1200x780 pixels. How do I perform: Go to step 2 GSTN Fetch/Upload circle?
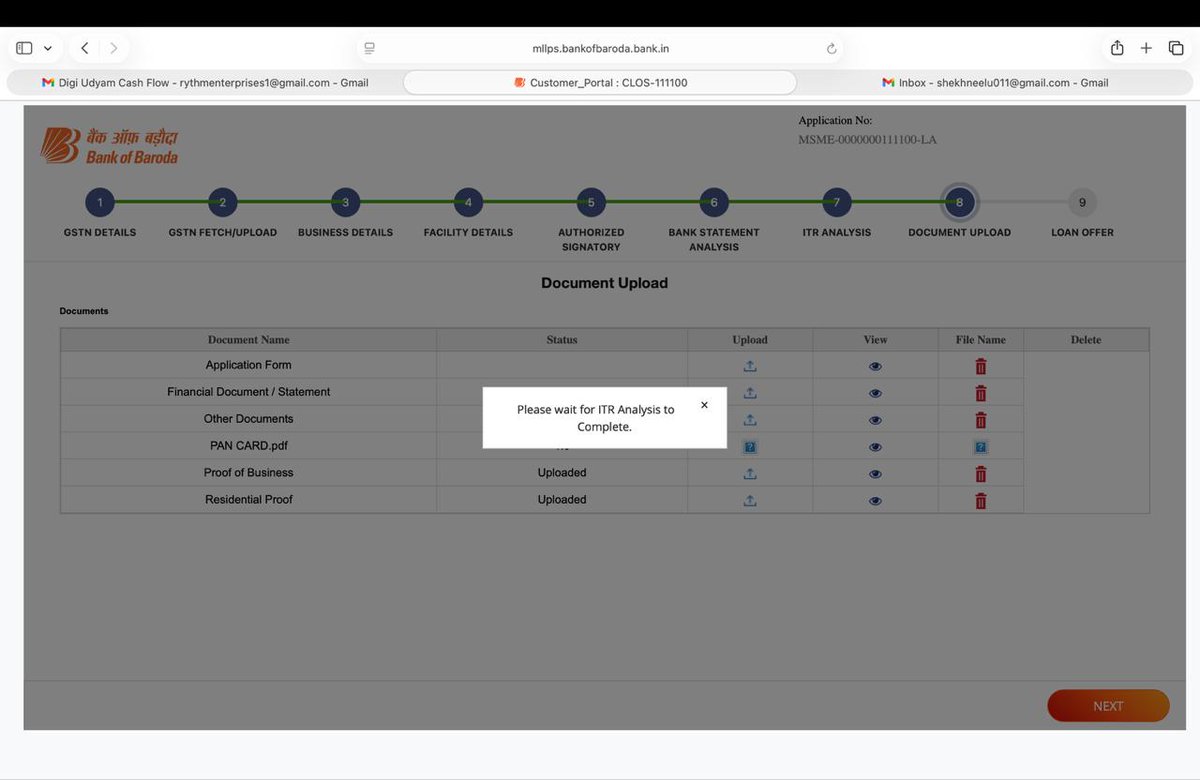pos(222,202)
